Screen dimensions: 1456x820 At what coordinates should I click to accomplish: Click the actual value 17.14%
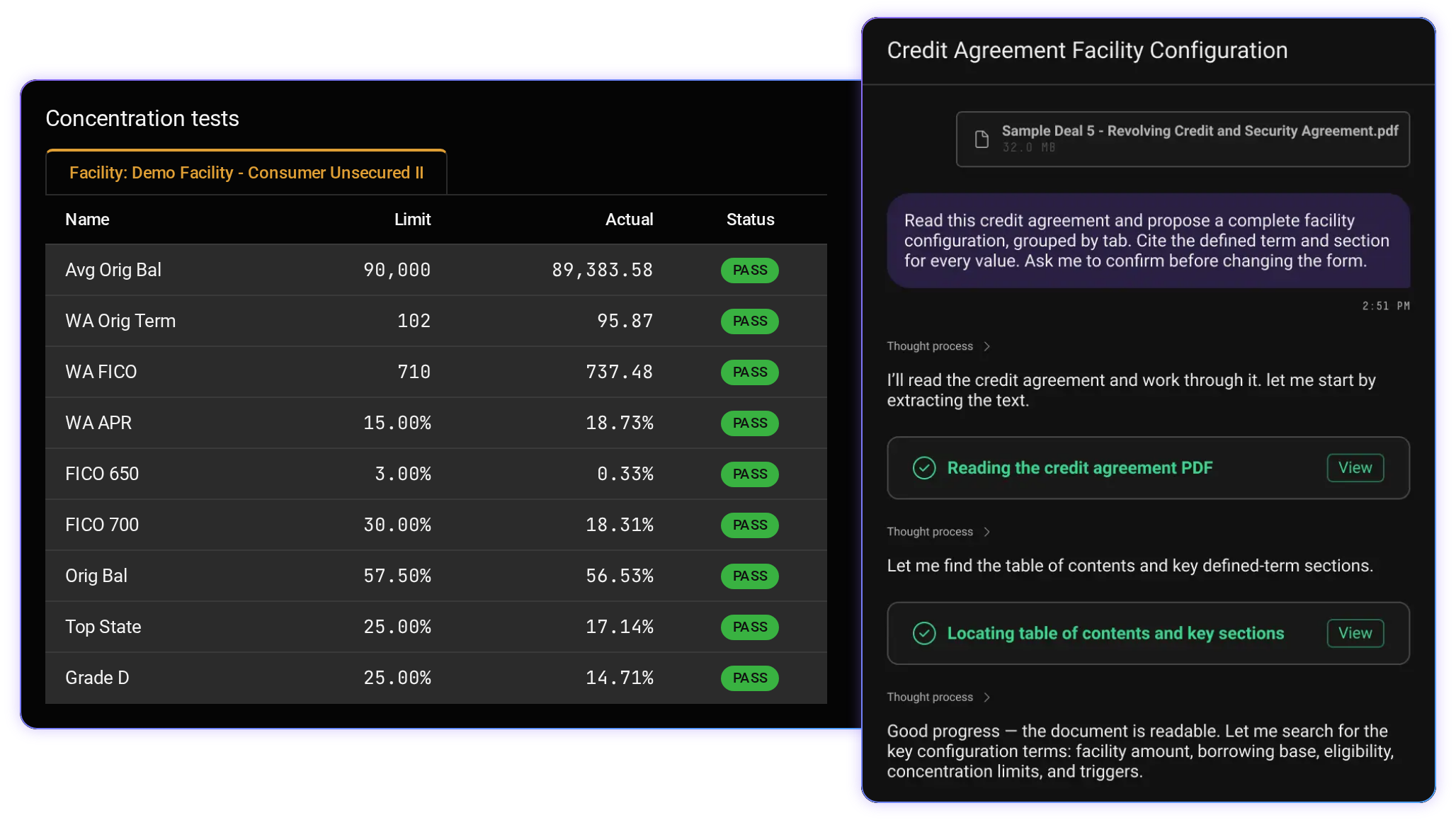click(619, 627)
